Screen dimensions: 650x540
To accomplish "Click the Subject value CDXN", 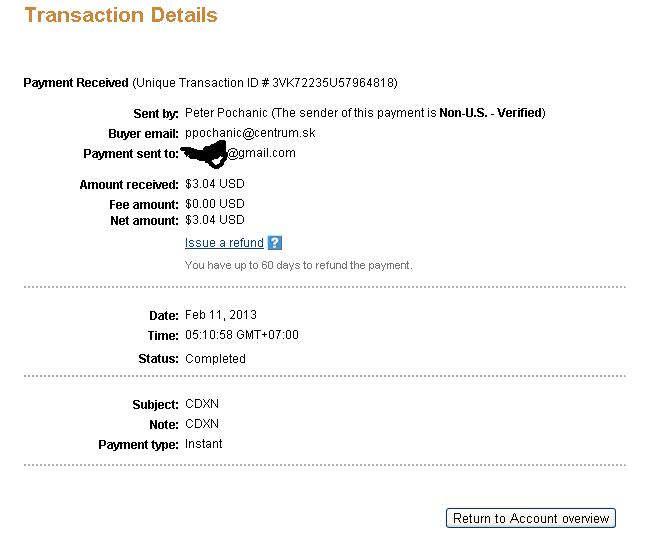I will (202, 404).
